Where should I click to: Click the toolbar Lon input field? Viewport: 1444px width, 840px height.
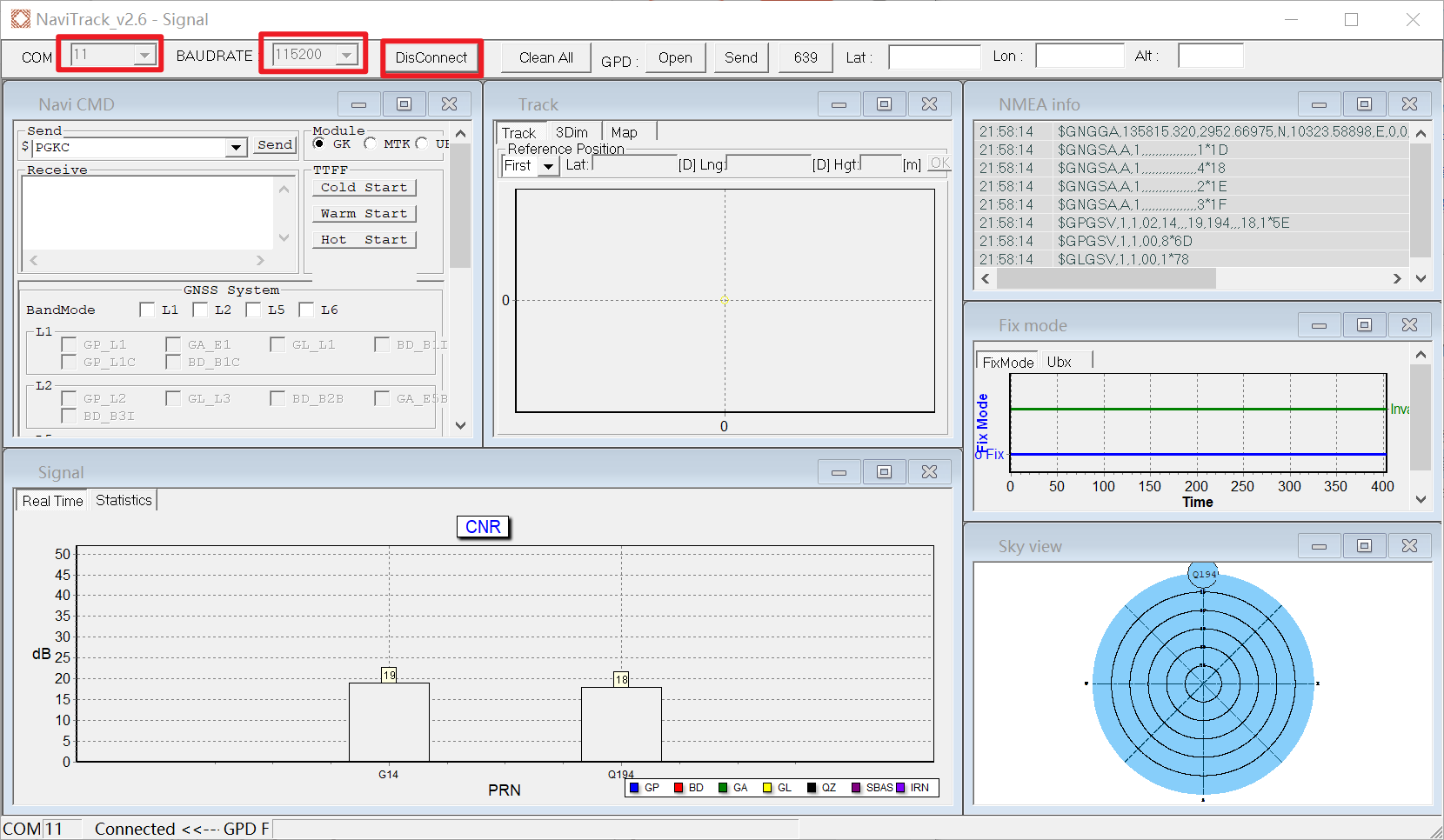tap(1080, 56)
